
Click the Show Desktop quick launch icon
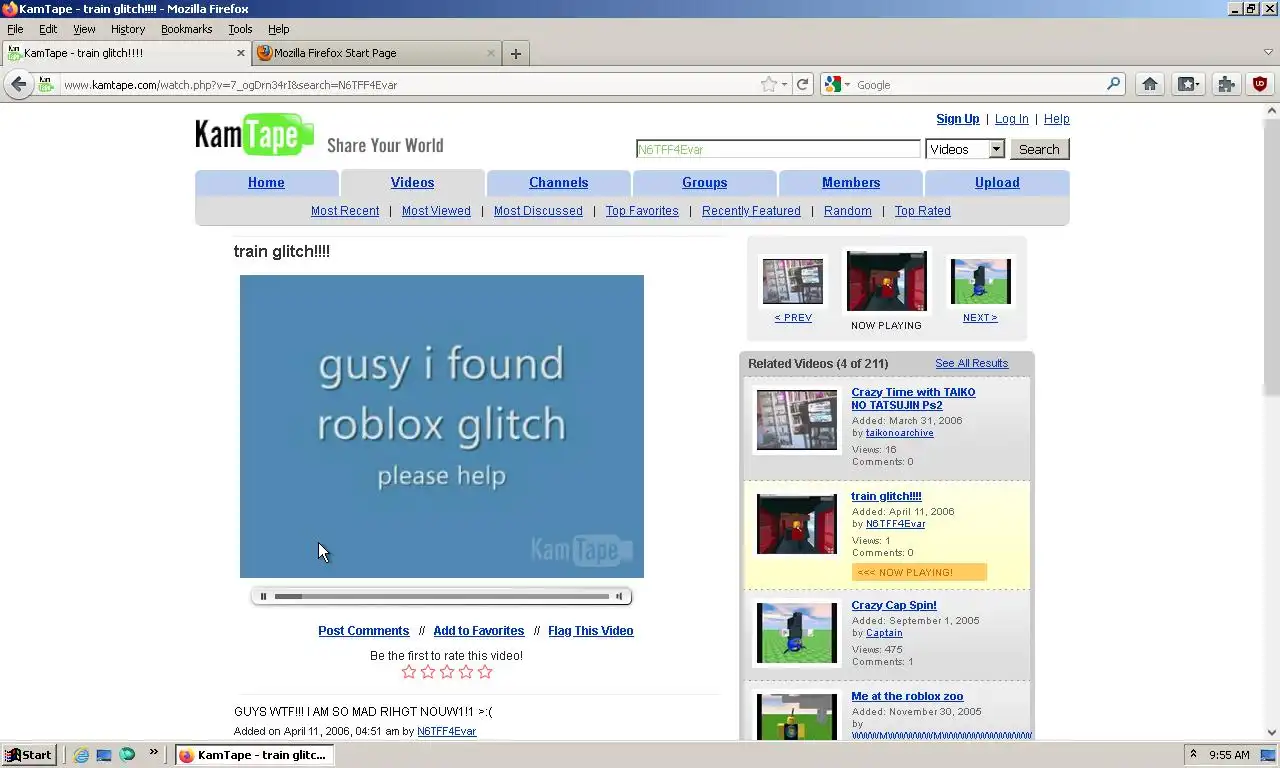(104, 755)
